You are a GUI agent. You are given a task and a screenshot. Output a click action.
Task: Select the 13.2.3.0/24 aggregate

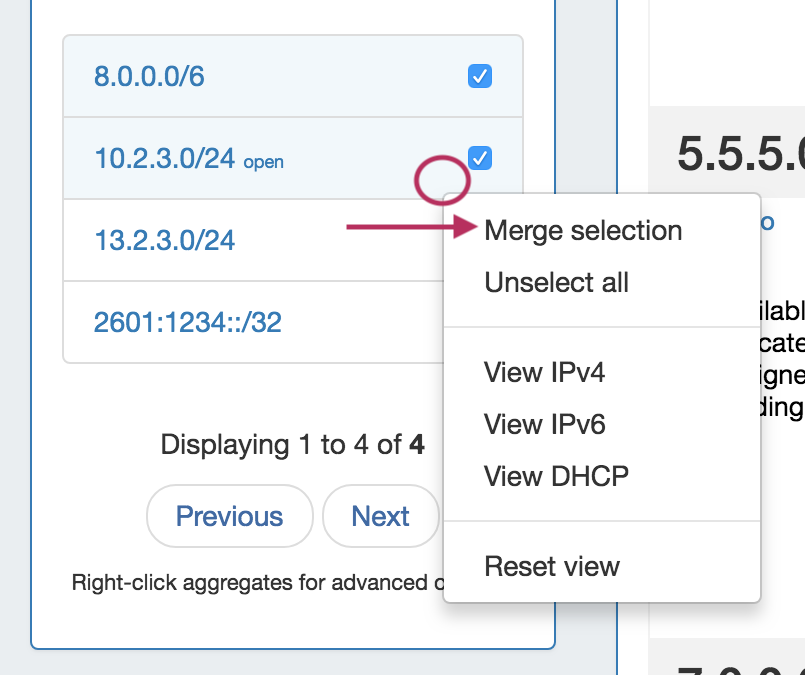click(x=165, y=240)
